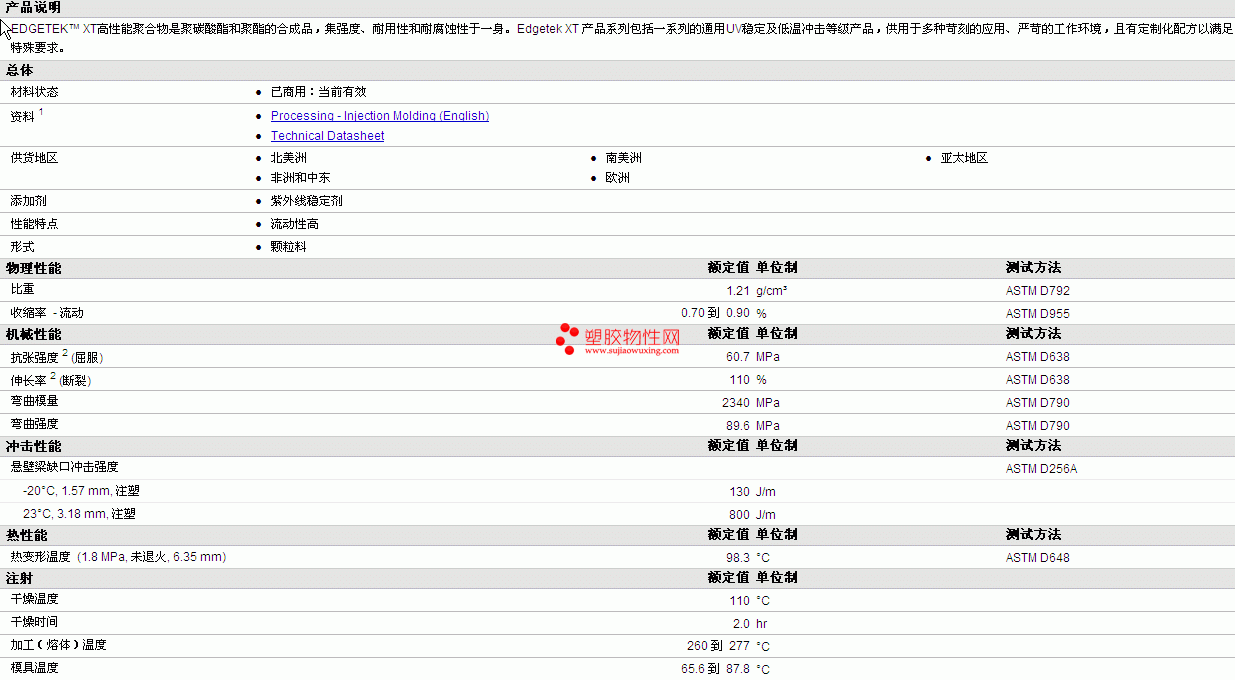The width and height of the screenshot is (1235, 680).
Task: Select the 南美洲 region entry
Action: pos(623,158)
